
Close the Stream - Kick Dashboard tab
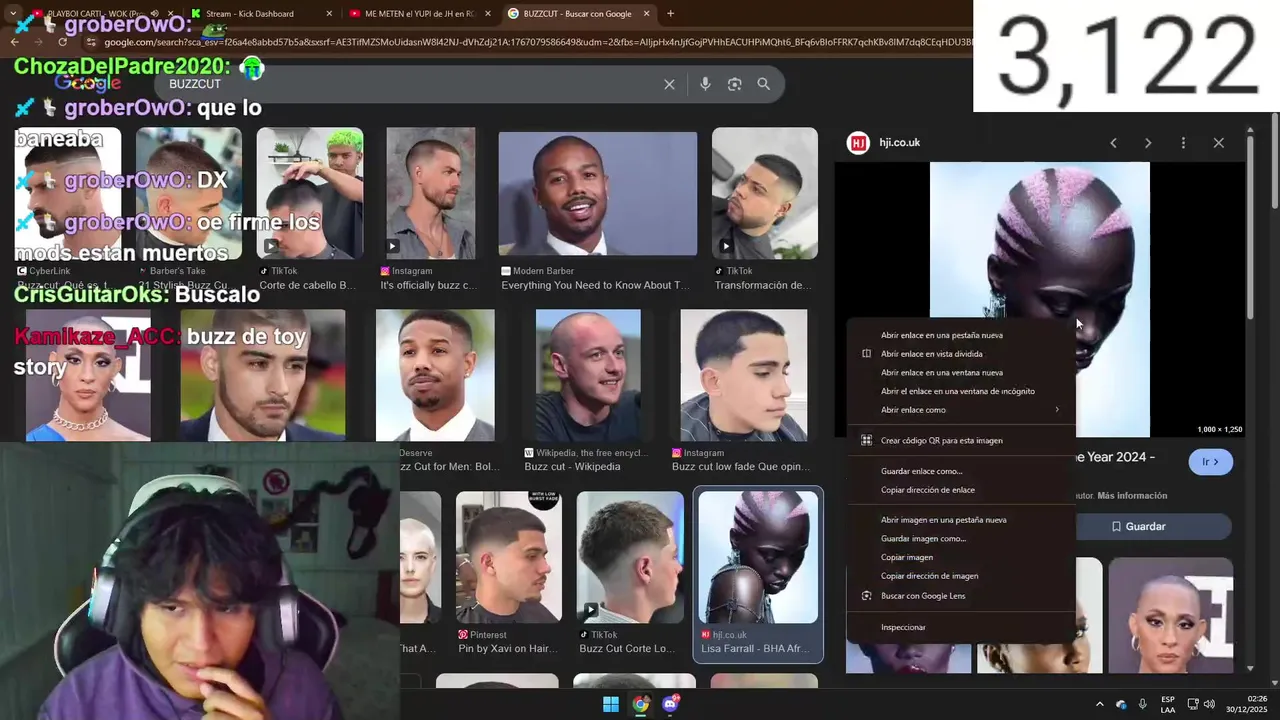(x=330, y=14)
